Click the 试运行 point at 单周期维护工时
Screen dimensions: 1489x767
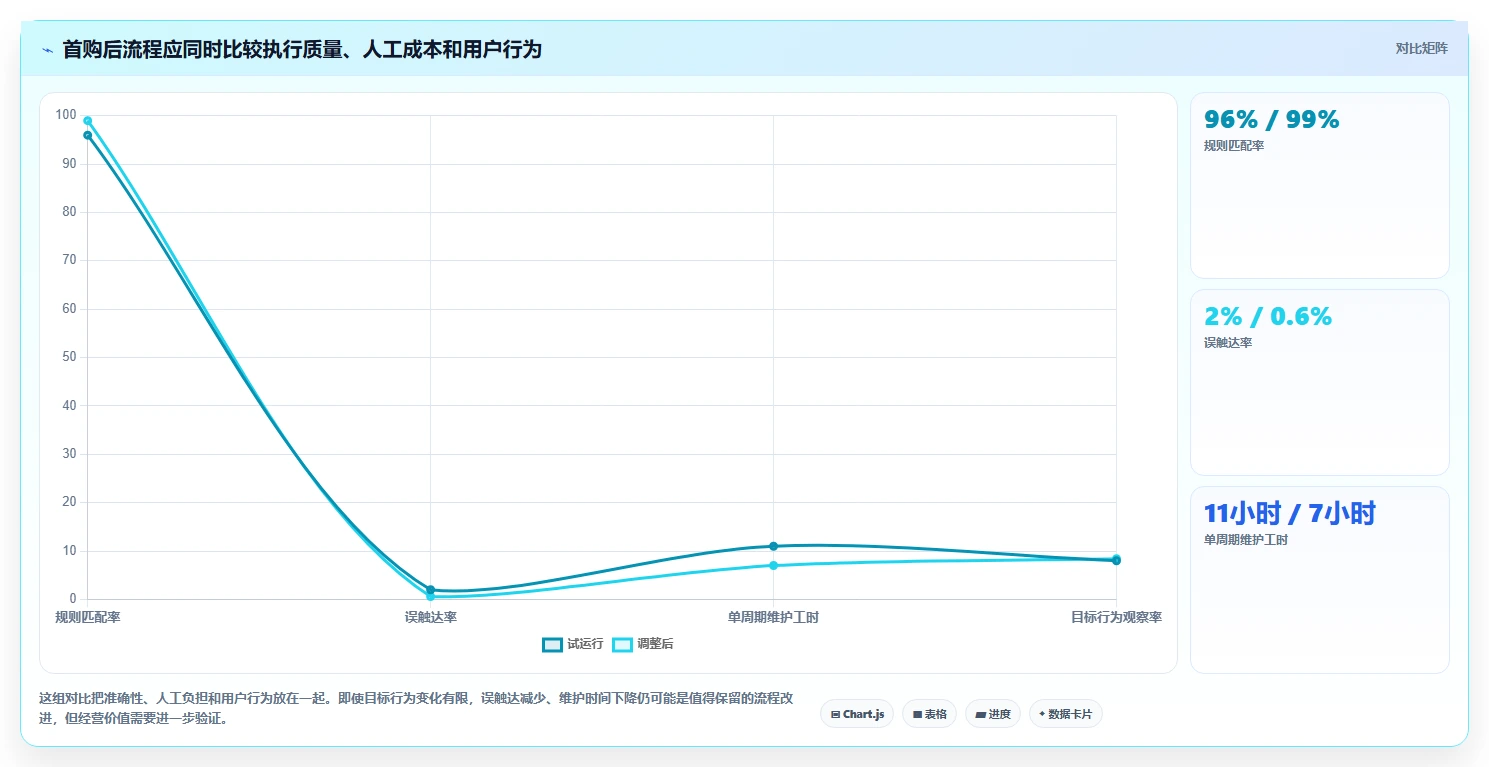[773, 546]
